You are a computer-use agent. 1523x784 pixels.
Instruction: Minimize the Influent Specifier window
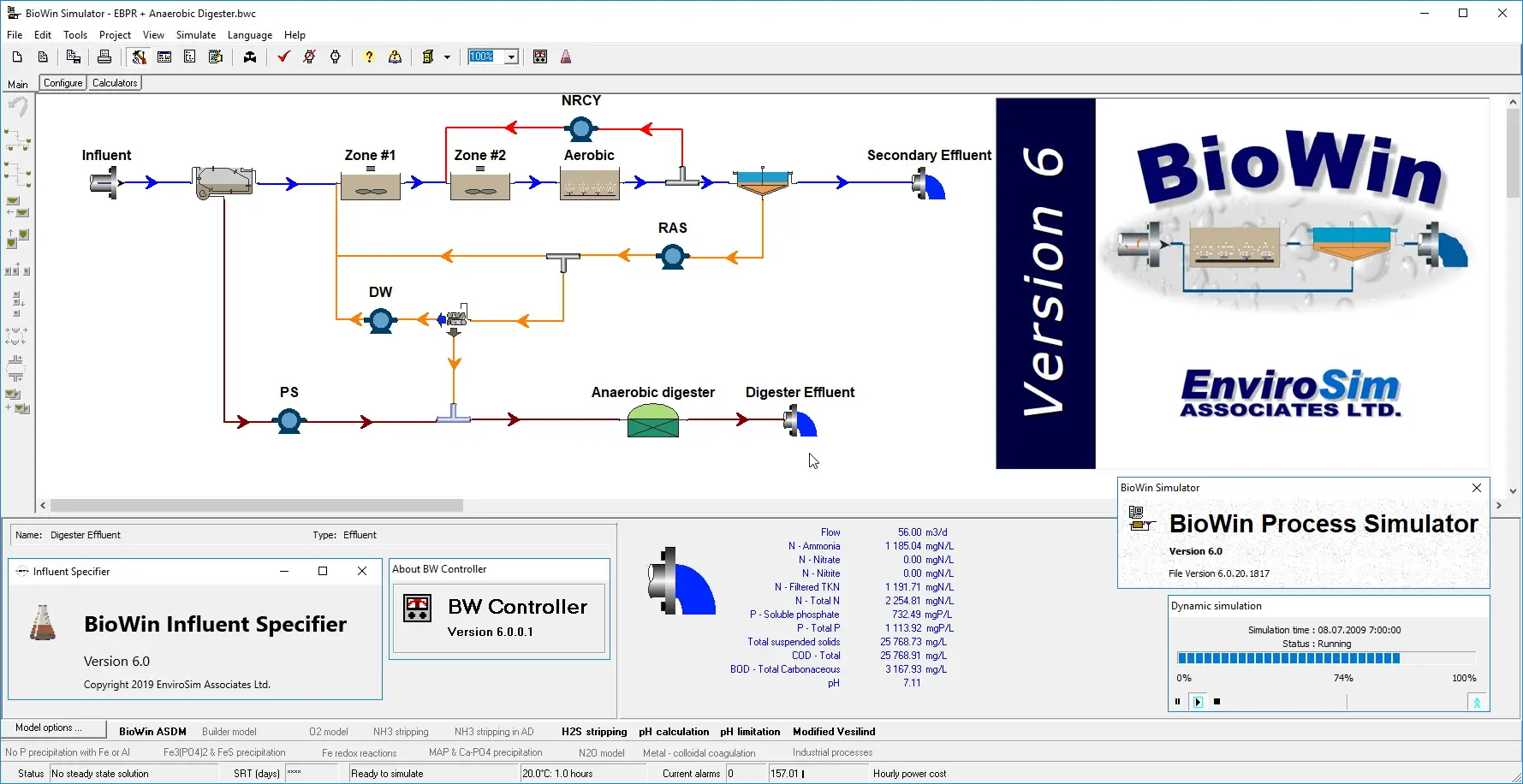click(x=284, y=571)
